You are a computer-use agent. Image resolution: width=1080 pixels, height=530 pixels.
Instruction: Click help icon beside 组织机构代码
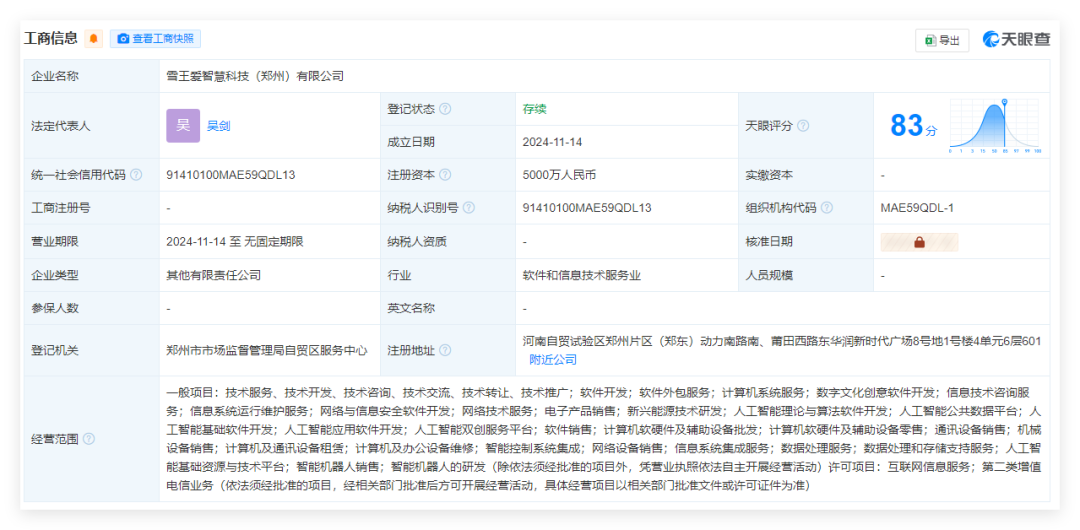[827, 208]
